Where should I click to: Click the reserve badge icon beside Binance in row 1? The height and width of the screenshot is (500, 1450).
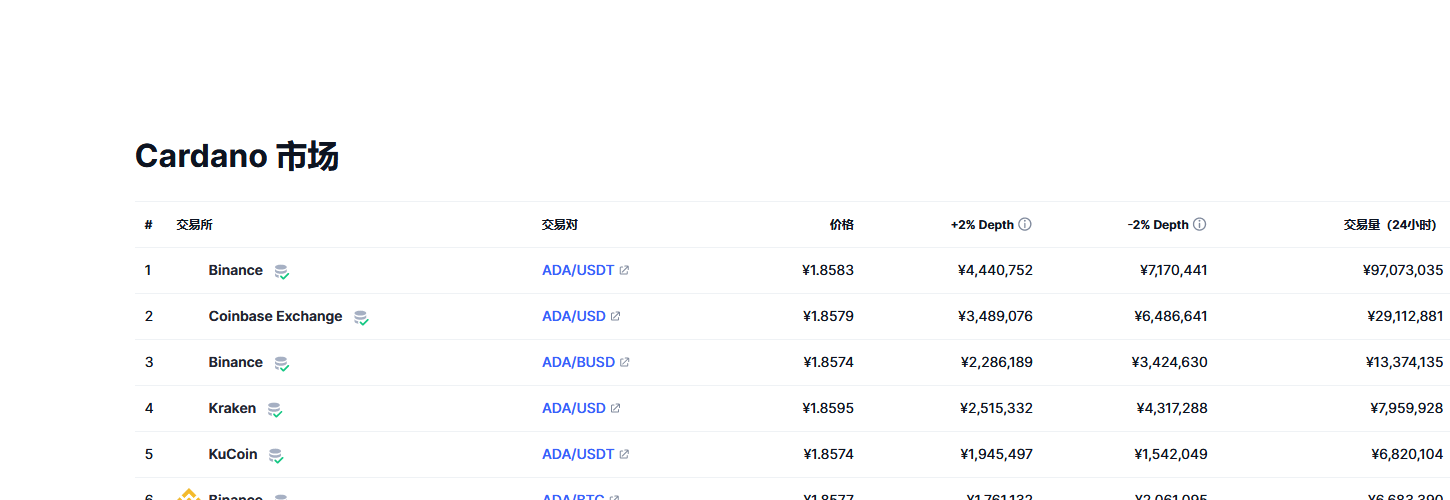pyautogui.click(x=282, y=272)
